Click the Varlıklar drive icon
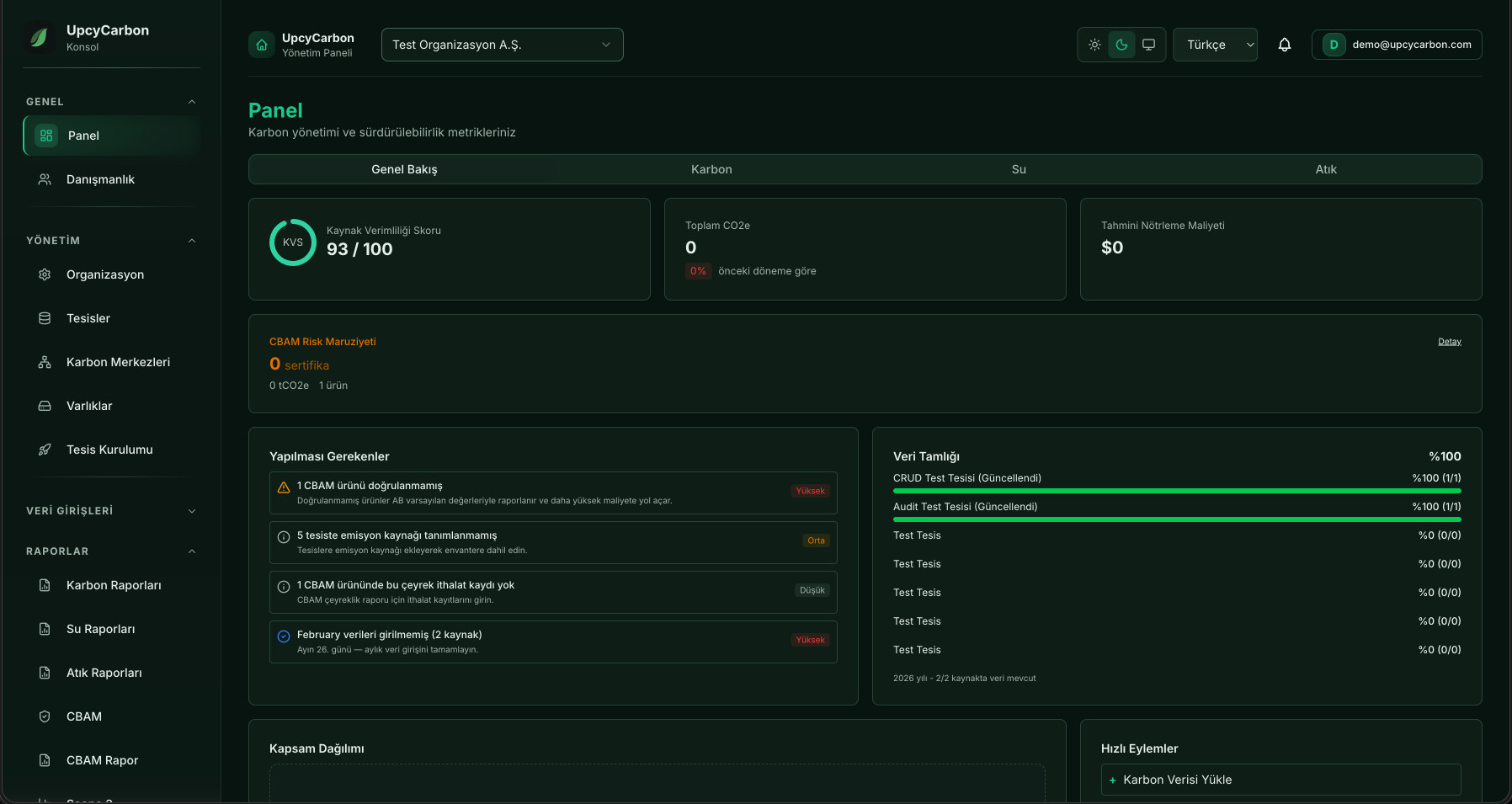1512x804 pixels. [45, 406]
